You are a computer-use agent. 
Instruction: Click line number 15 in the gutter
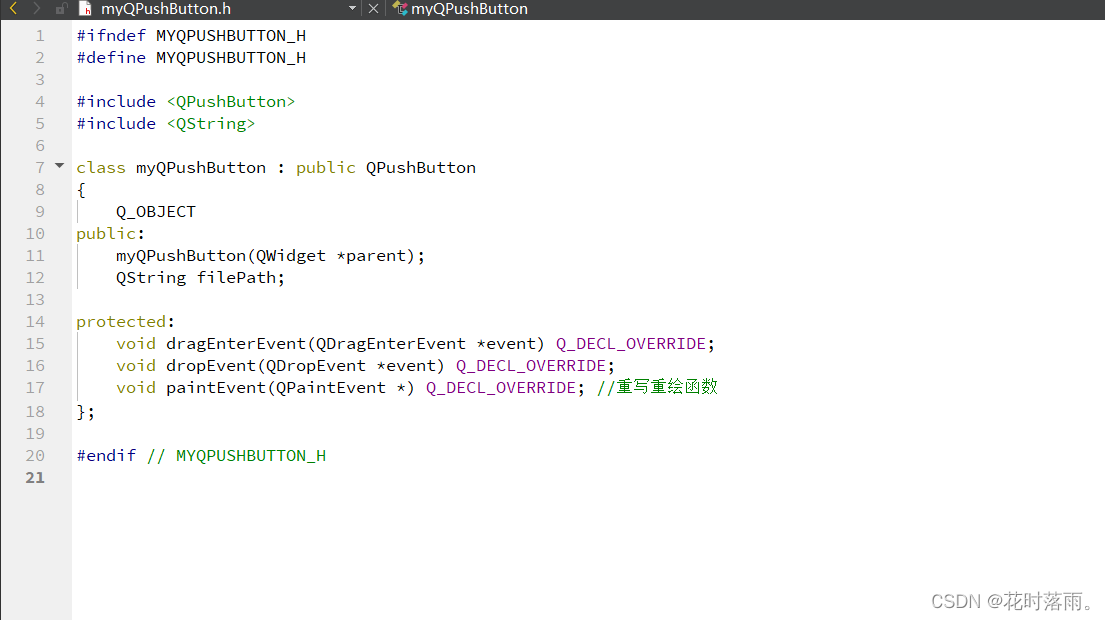[x=35, y=343]
